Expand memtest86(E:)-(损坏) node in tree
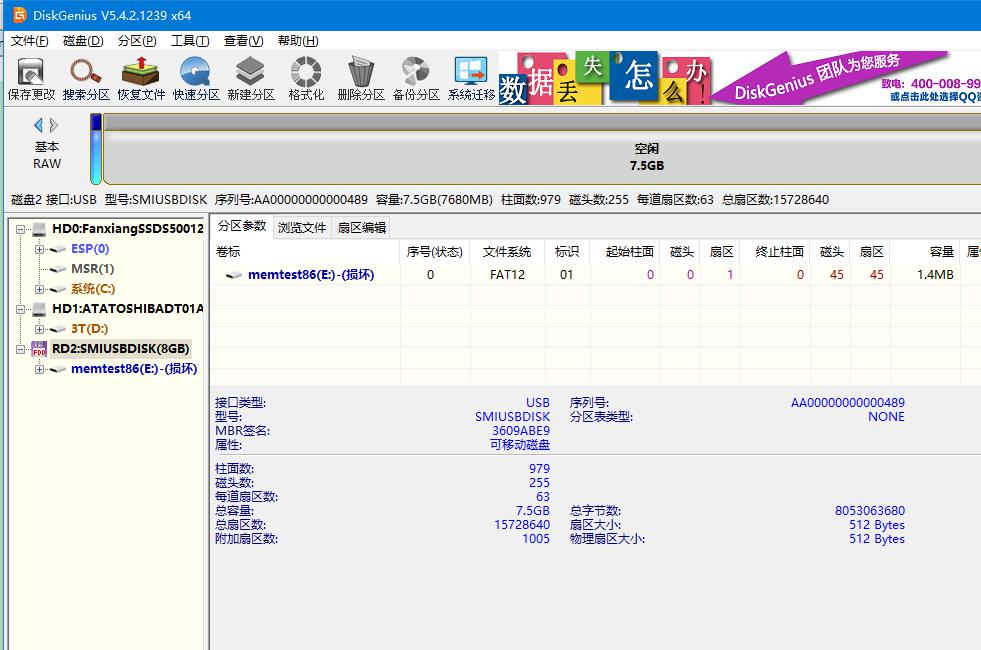This screenshot has width=981, height=650. point(39,369)
